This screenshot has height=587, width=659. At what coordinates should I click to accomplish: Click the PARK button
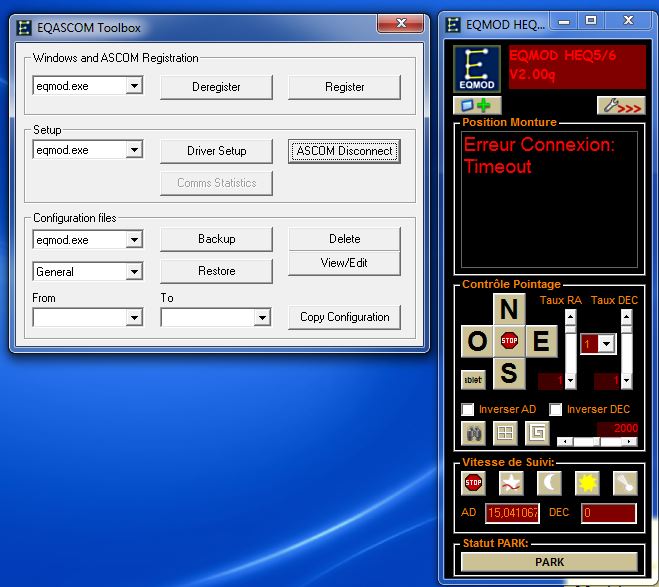(549, 562)
